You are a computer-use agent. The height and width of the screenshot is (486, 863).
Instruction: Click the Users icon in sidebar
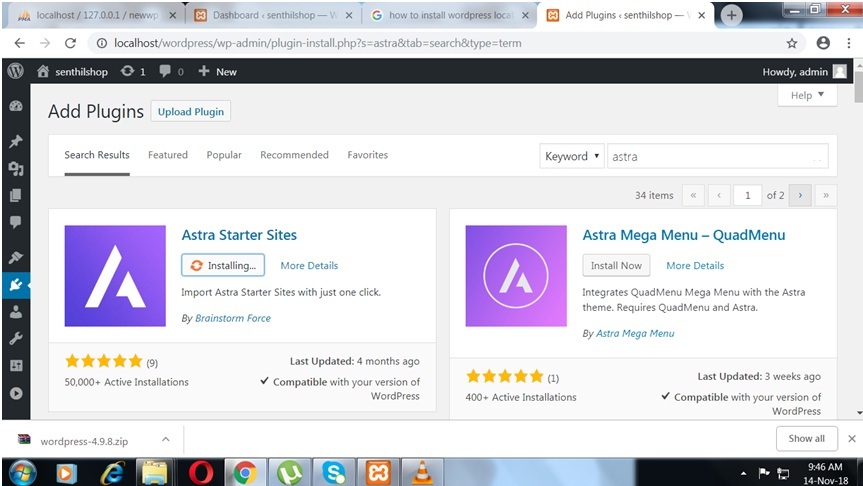coord(15,312)
